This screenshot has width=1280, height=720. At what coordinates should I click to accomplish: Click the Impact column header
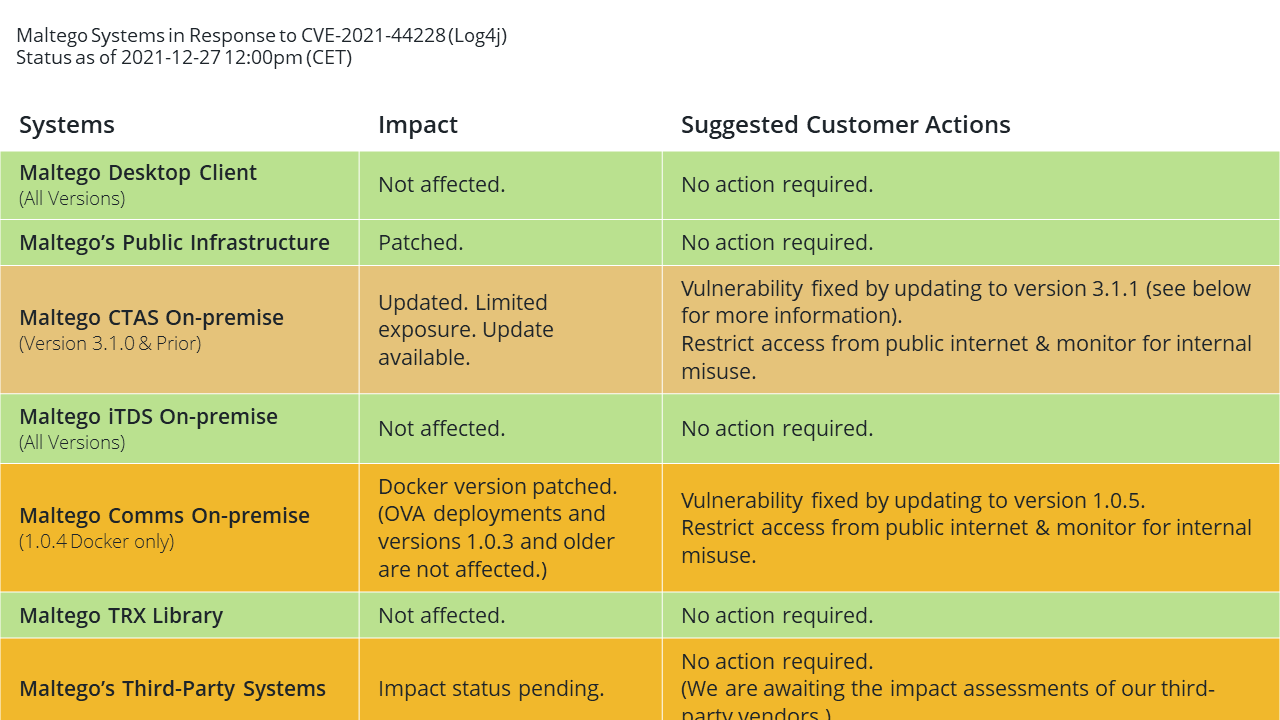(x=418, y=125)
